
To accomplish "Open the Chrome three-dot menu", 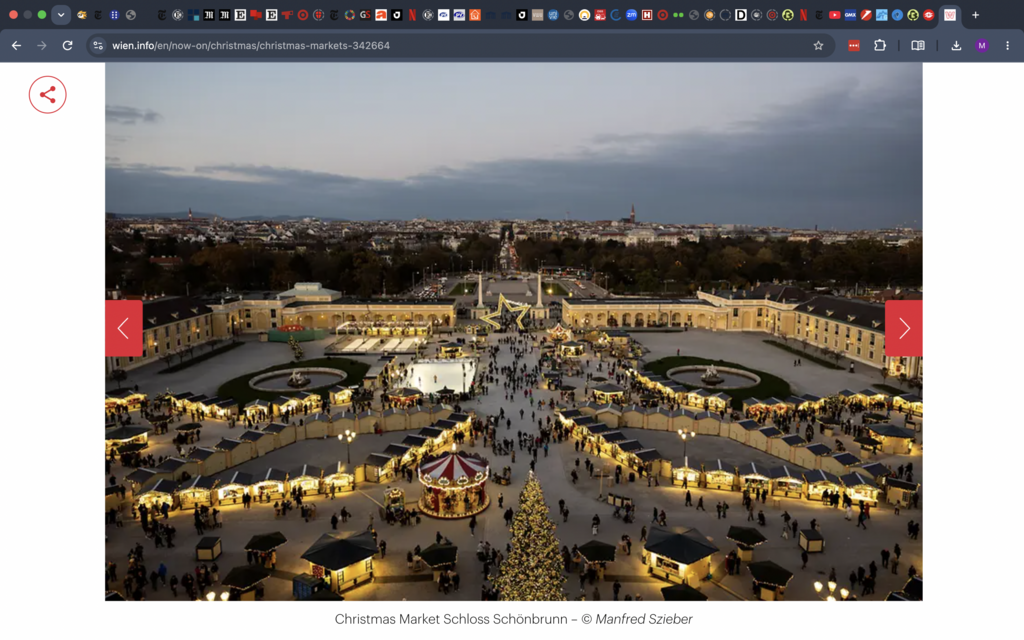I will pyautogui.click(x=1007, y=45).
